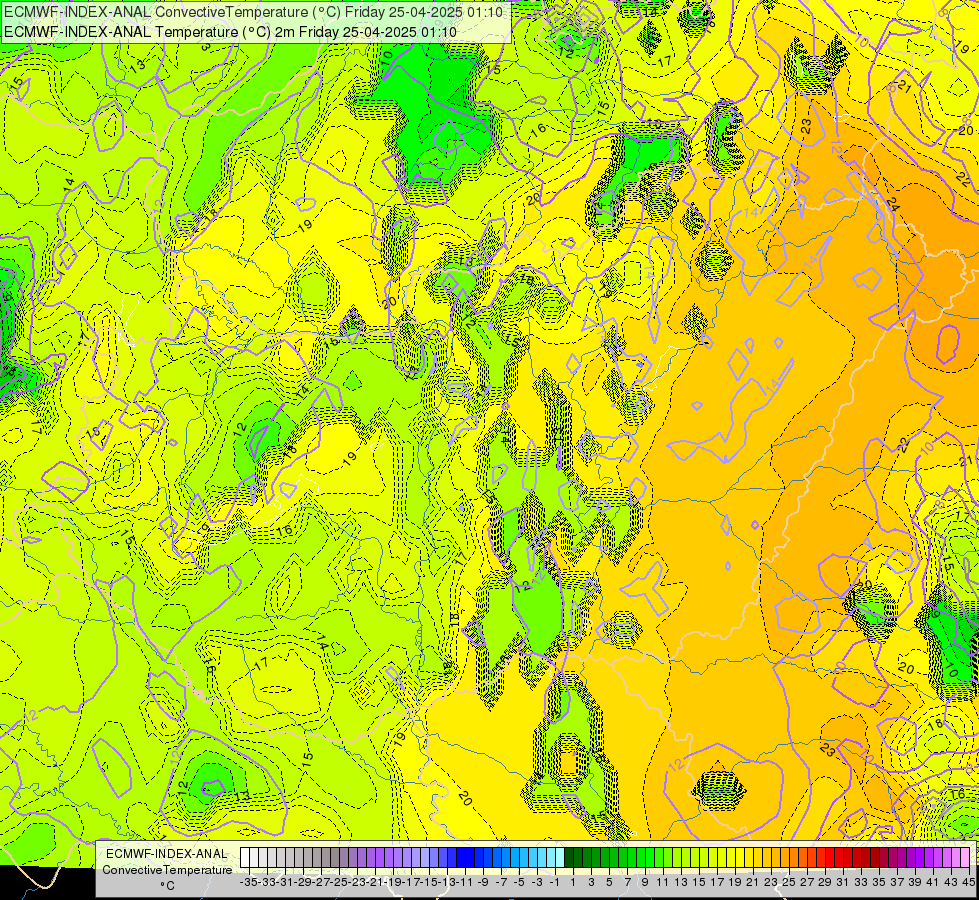Click legend scale value '-23'

[358, 882]
